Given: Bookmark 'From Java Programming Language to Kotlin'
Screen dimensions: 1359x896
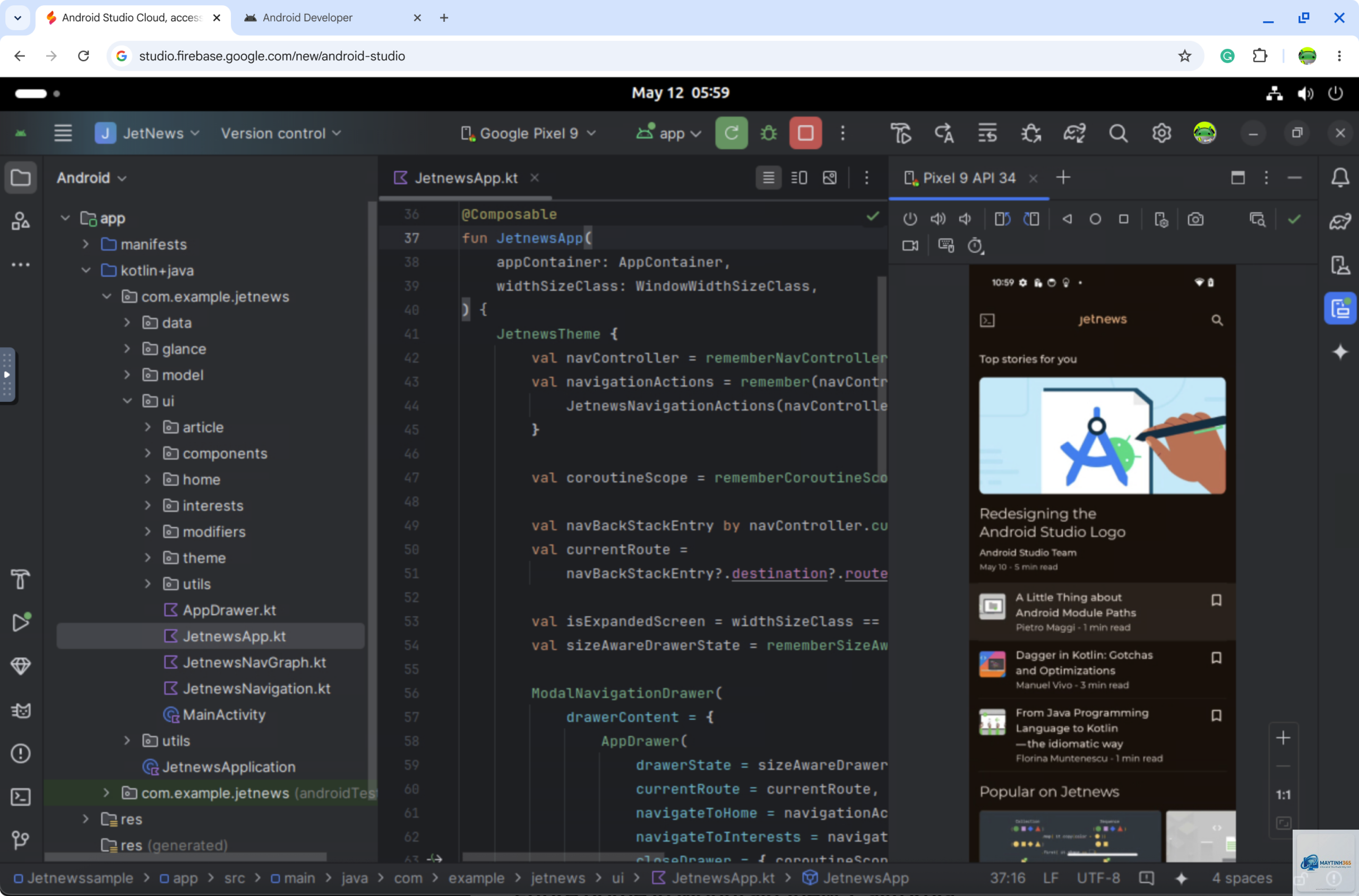Looking at the screenshot, I should [1216, 716].
